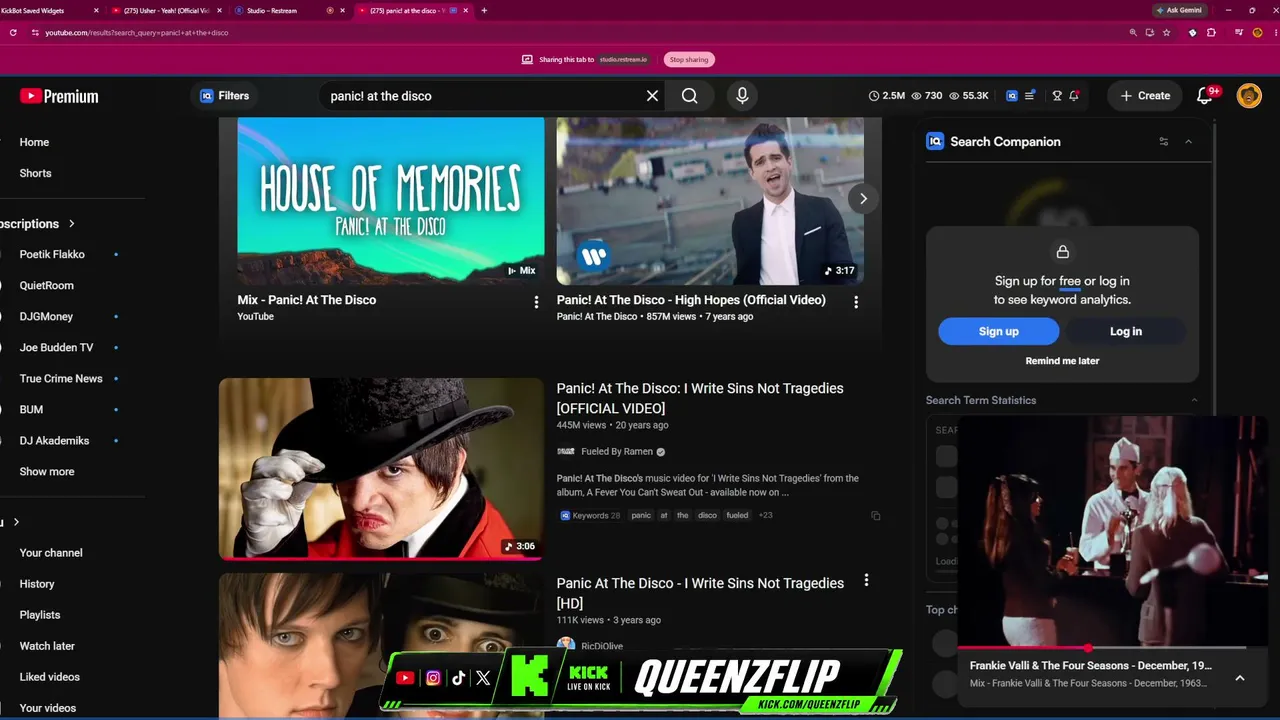This screenshot has width=1280, height=720.
Task: Expand the miniplayer with the chevron
Action: (x=1239, y=678)
